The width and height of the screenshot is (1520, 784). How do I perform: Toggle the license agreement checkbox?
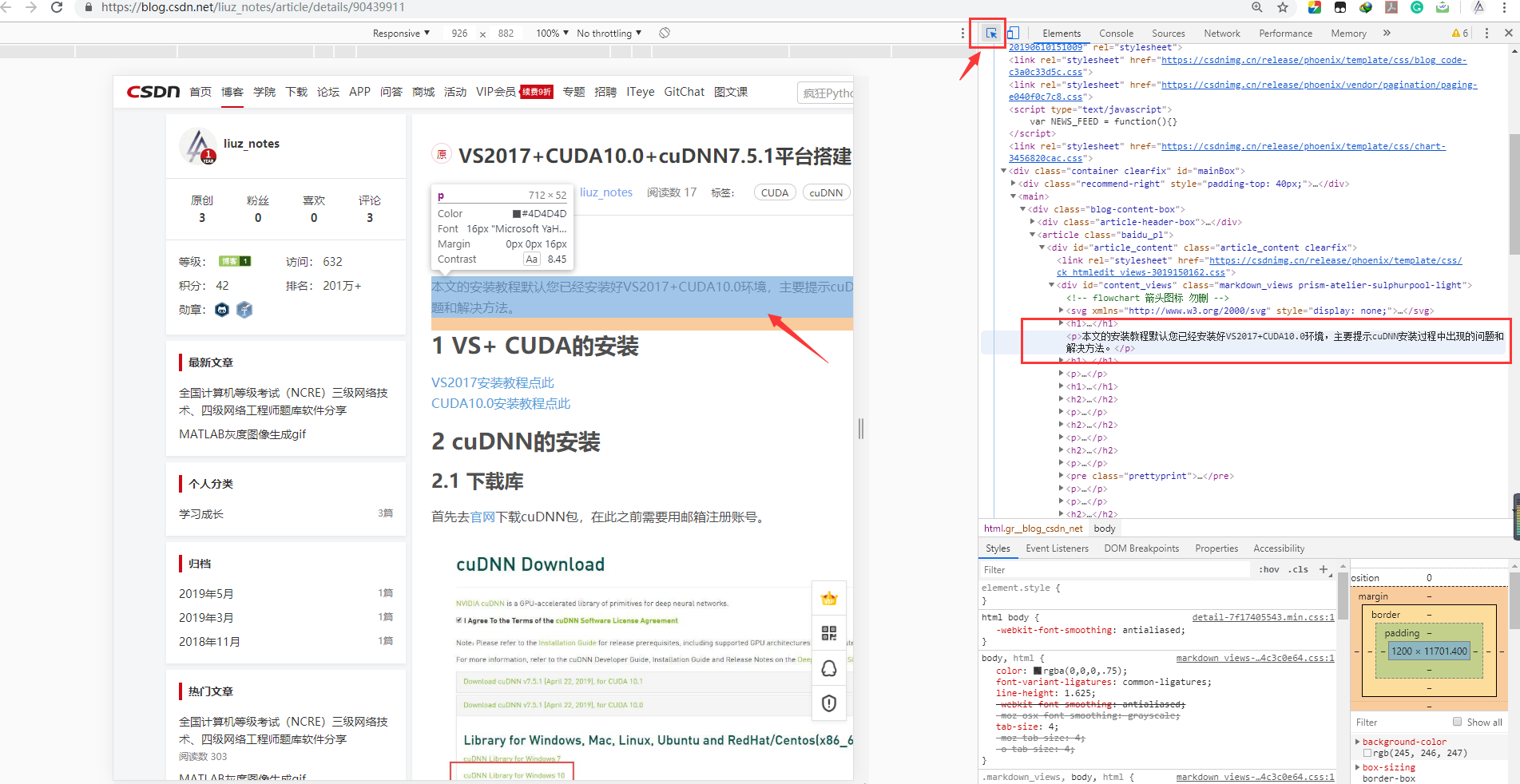click(x=459, y=620)
